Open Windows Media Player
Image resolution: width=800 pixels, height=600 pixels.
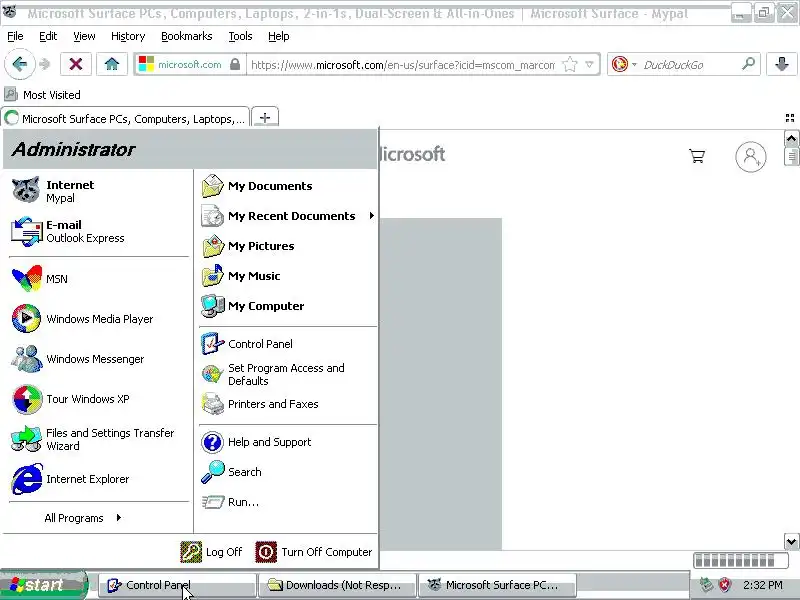coord(99,319)
